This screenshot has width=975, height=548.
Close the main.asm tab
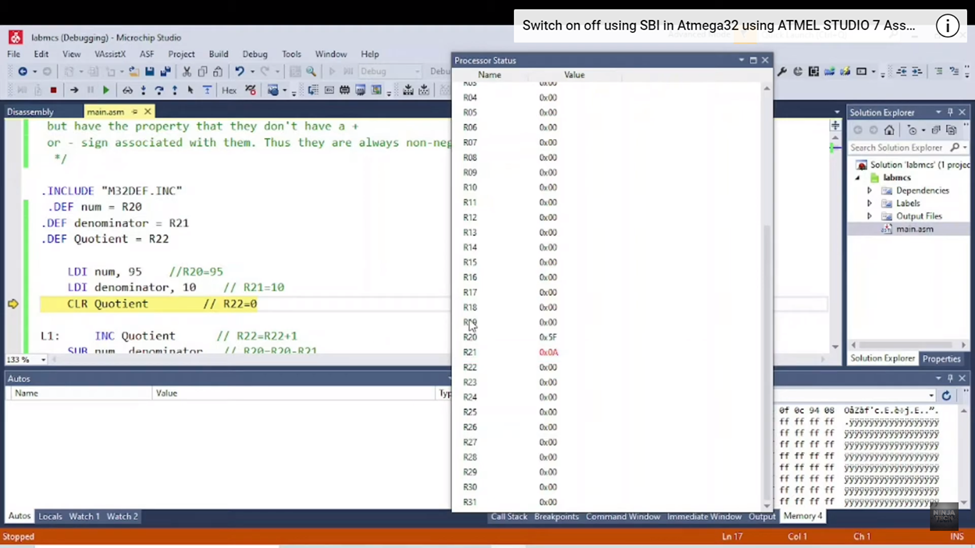(147, 112)
